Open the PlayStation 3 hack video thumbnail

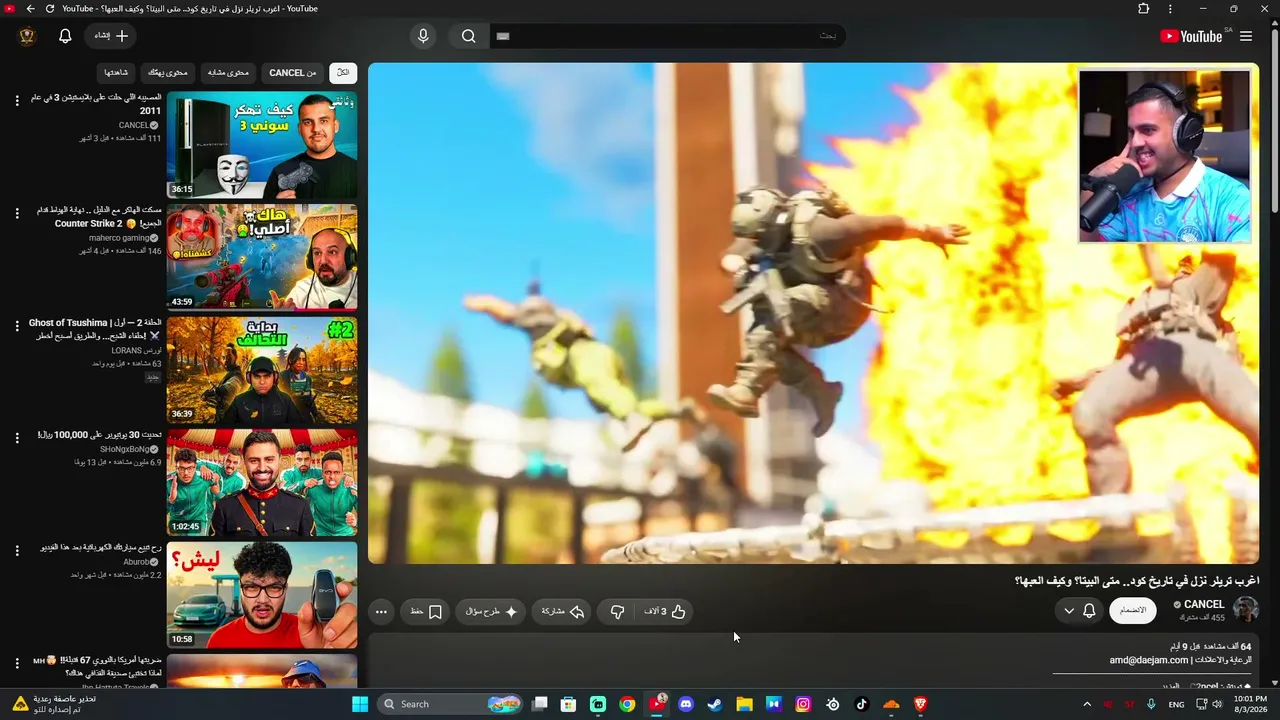click(262, 145)
